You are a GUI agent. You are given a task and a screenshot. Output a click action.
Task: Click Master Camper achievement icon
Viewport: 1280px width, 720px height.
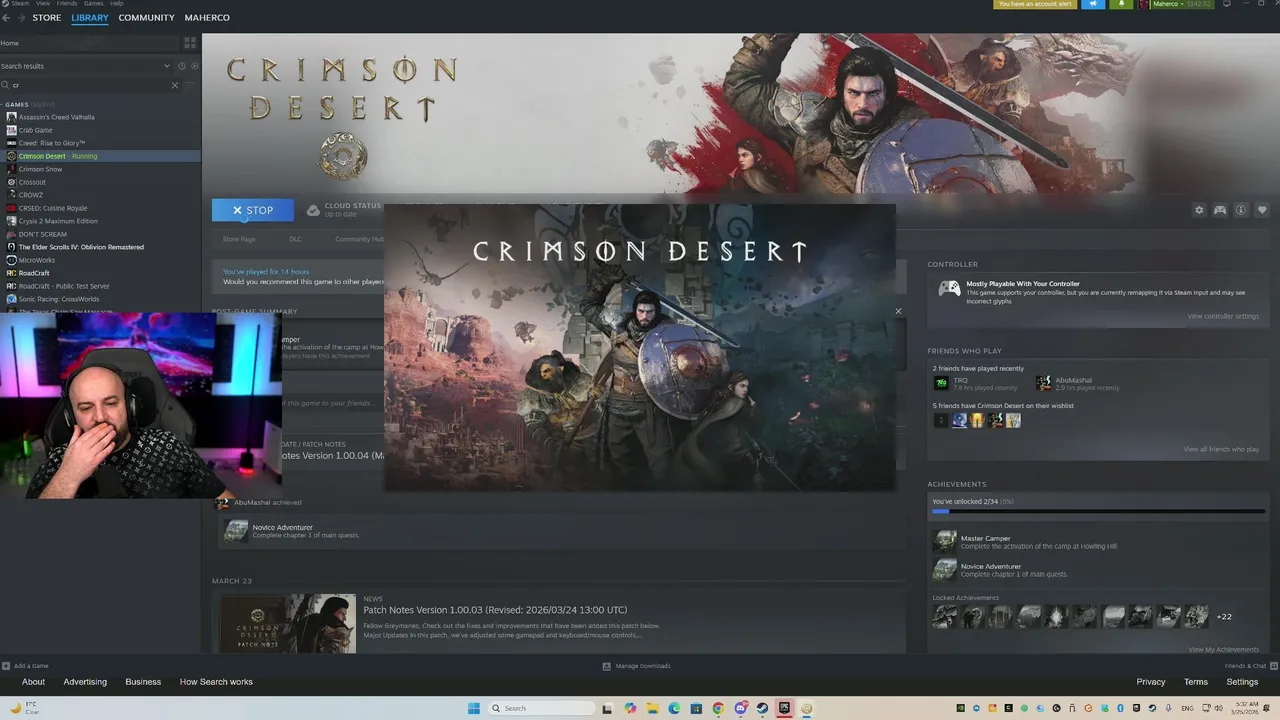tap(944, 541)
